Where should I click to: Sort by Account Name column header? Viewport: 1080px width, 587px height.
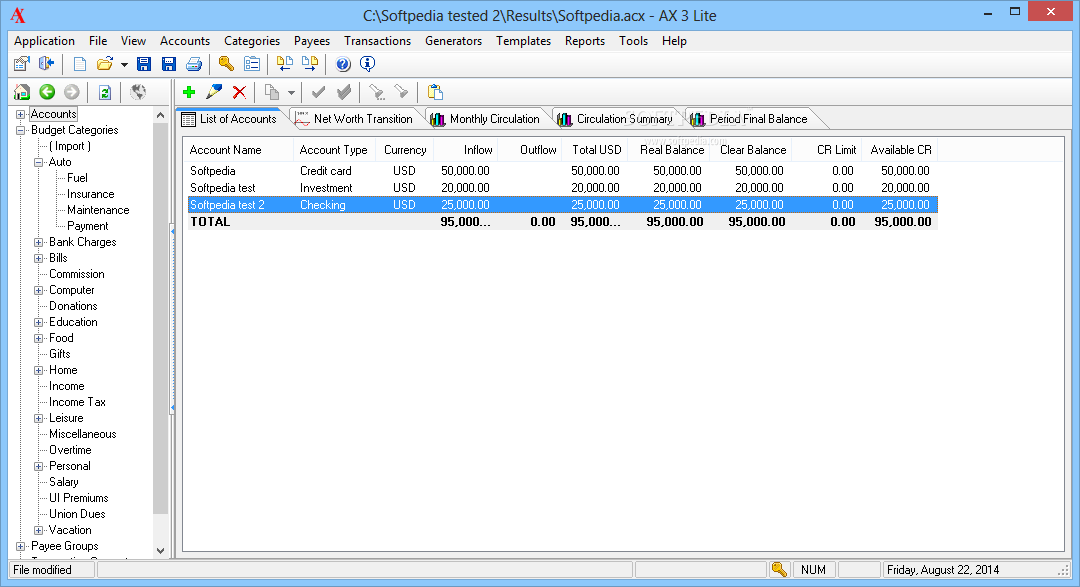pyautogui.click(x=238, y=150)
